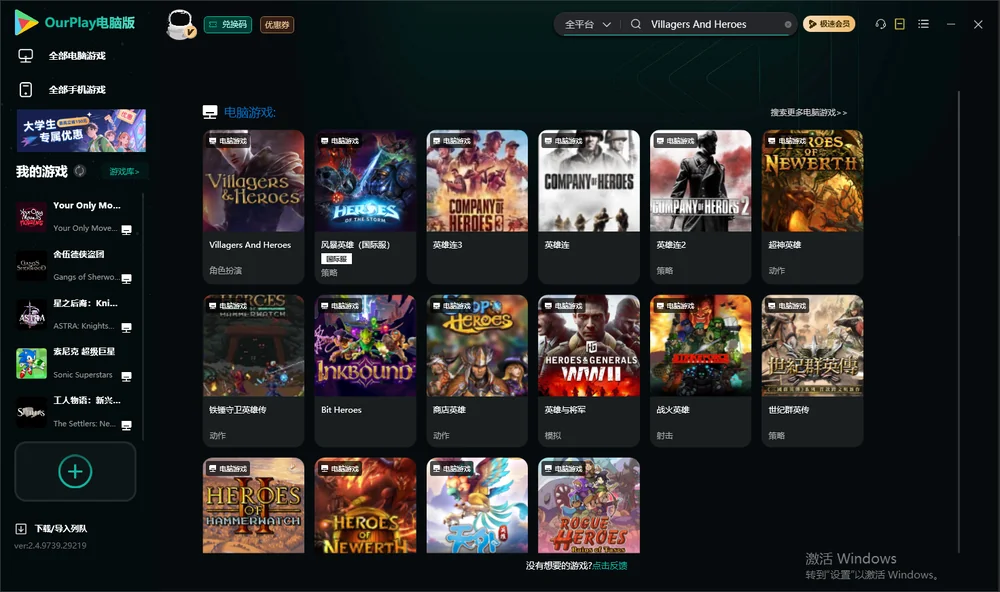Click the 电脑游戏 badge on 世纪群英传 cover
1000x592 pixels.
tap(786, 306)
